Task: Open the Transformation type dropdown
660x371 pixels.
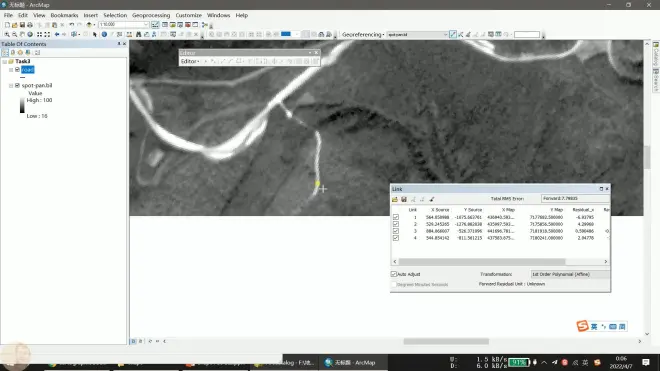Action: (x=570, y=274)
